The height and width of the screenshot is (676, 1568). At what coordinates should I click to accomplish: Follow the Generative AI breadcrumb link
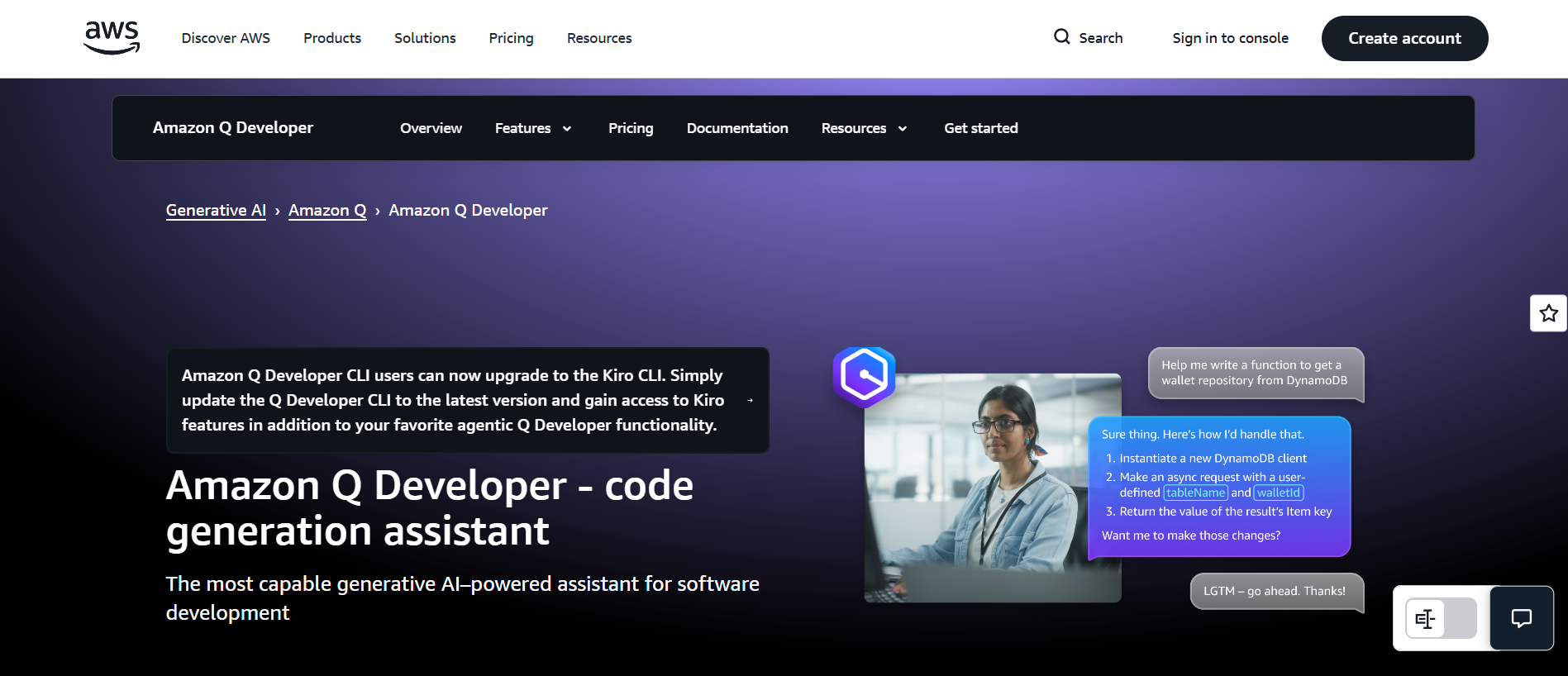point(216,210)
